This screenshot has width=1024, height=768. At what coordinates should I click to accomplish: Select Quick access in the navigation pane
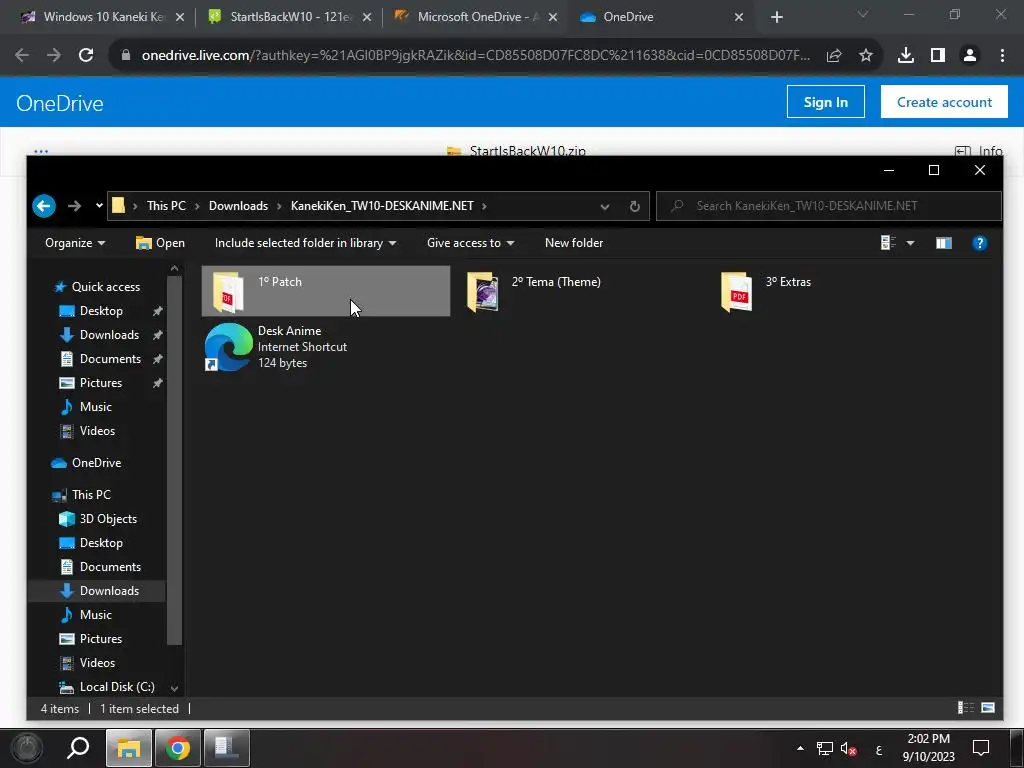click(x=105, y=287)
